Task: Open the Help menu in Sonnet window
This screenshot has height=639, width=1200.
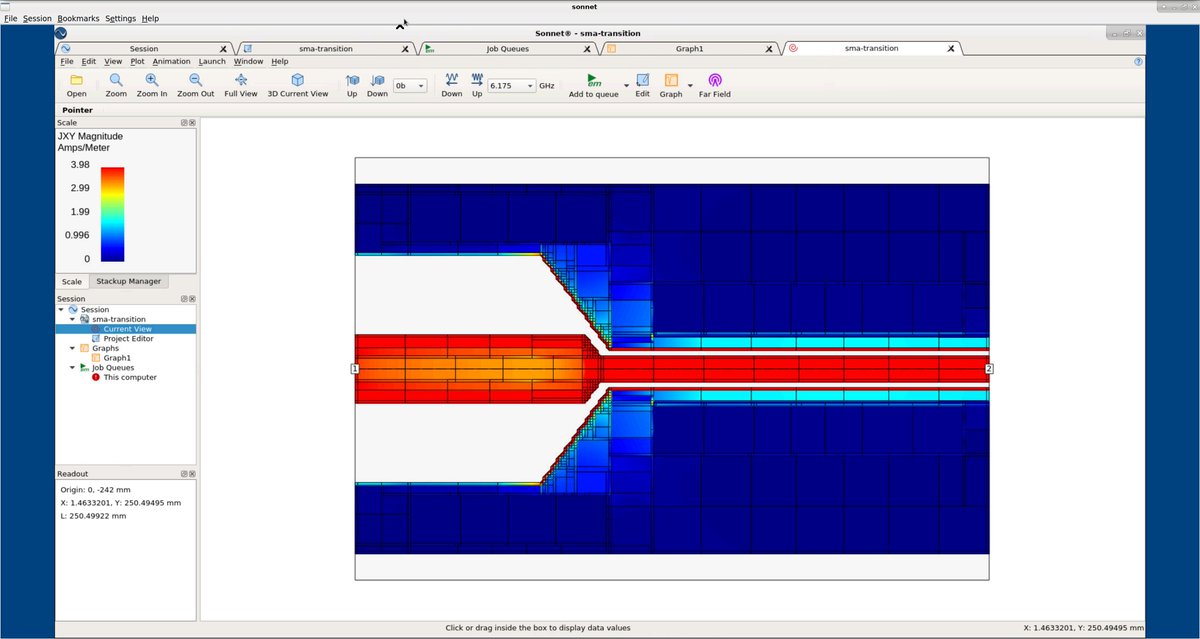Action: click(280, 61)
